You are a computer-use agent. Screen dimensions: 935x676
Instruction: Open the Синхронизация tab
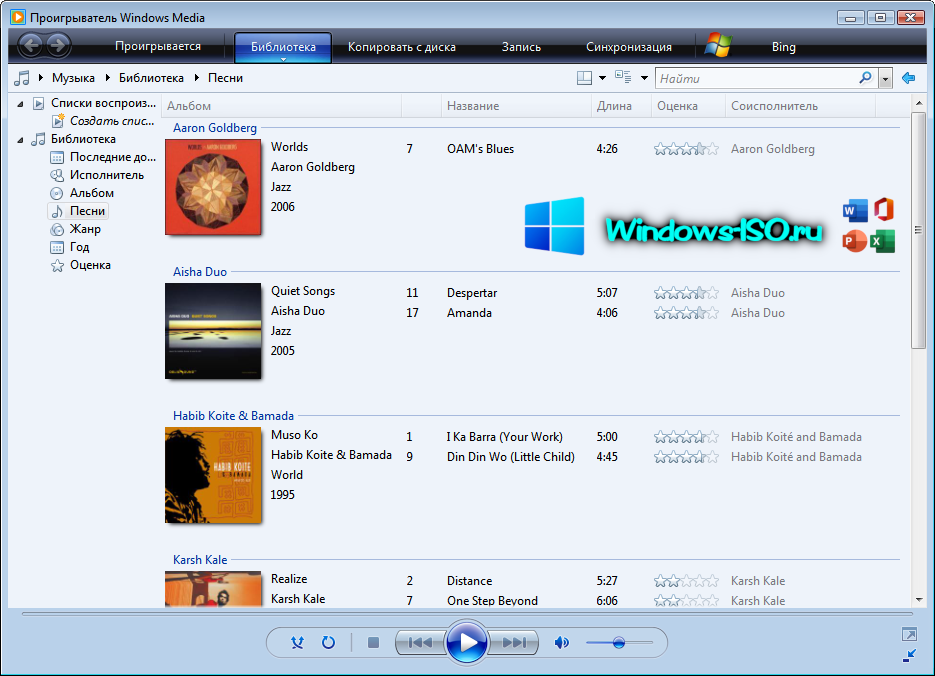[x=629, y=46]
